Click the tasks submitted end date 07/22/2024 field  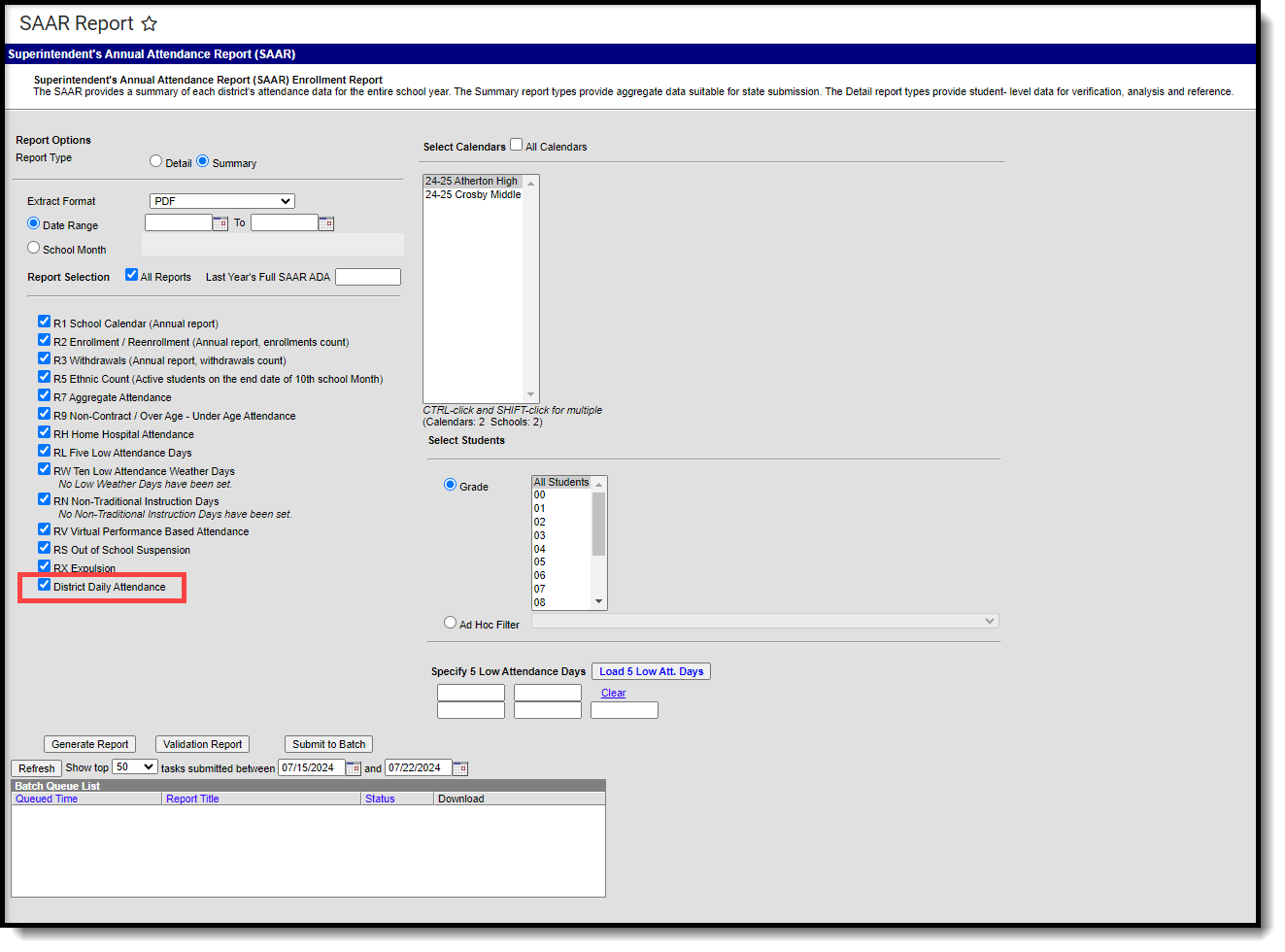419,767
